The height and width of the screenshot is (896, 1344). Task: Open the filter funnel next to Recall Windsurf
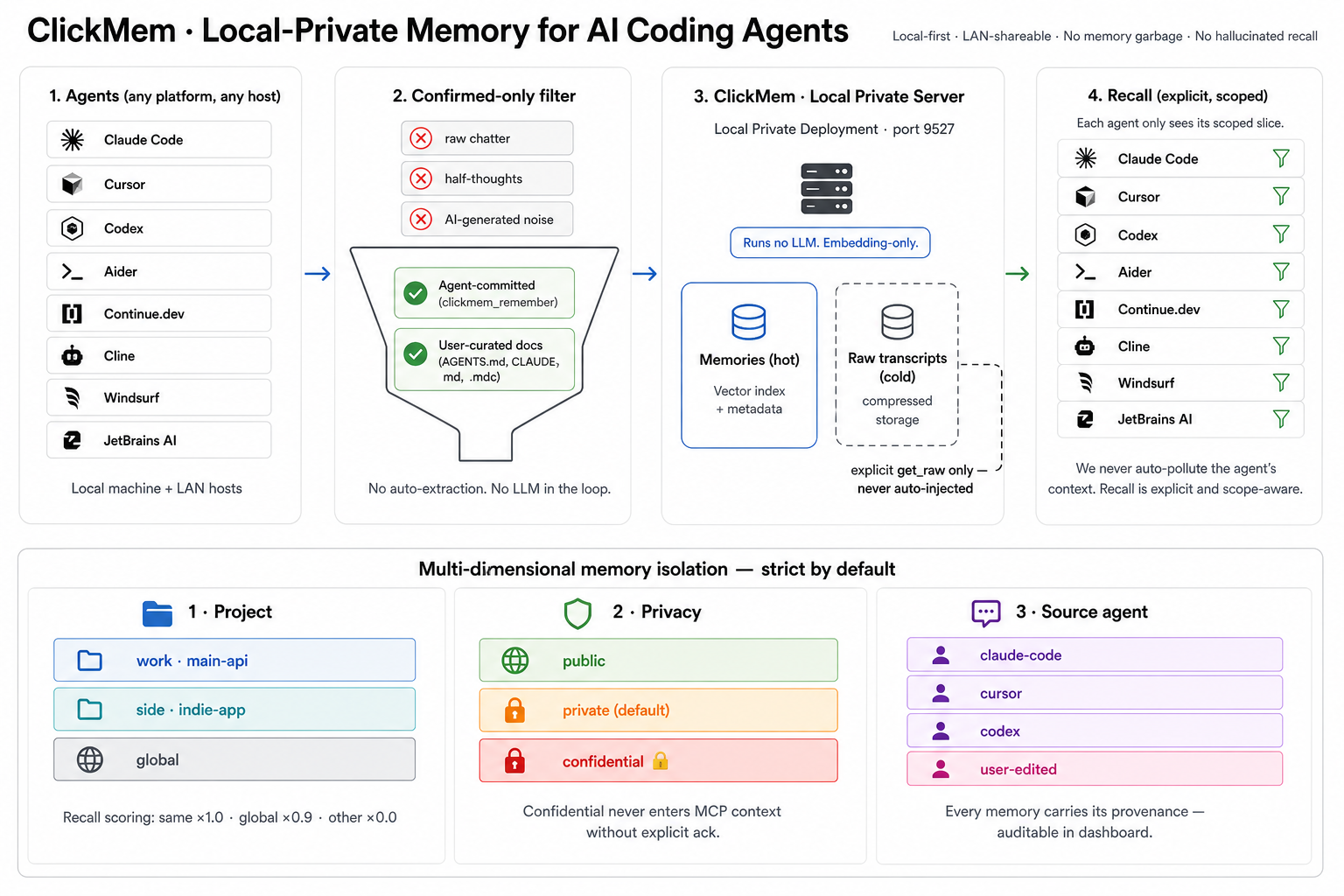pyautogui.click(x=1281, y=382)
